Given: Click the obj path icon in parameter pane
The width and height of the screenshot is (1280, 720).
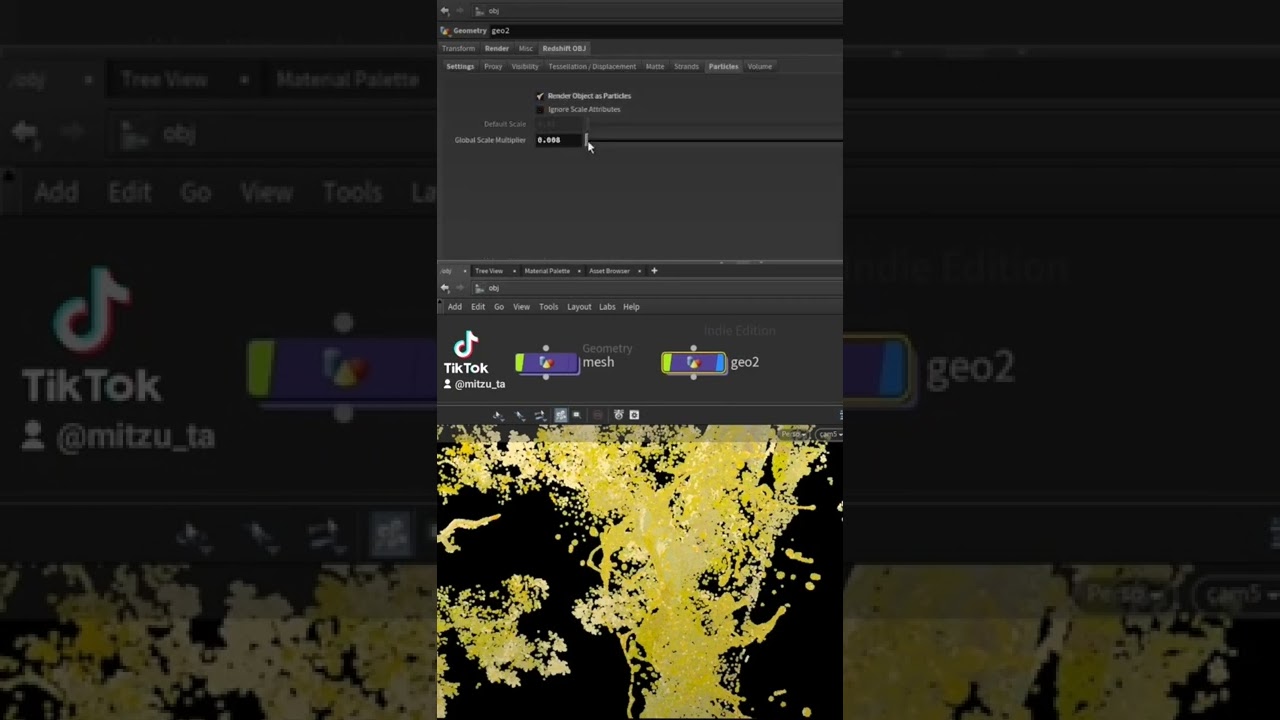Looking at the screenshot, I should pyautogui.click(x=480, y=11).
